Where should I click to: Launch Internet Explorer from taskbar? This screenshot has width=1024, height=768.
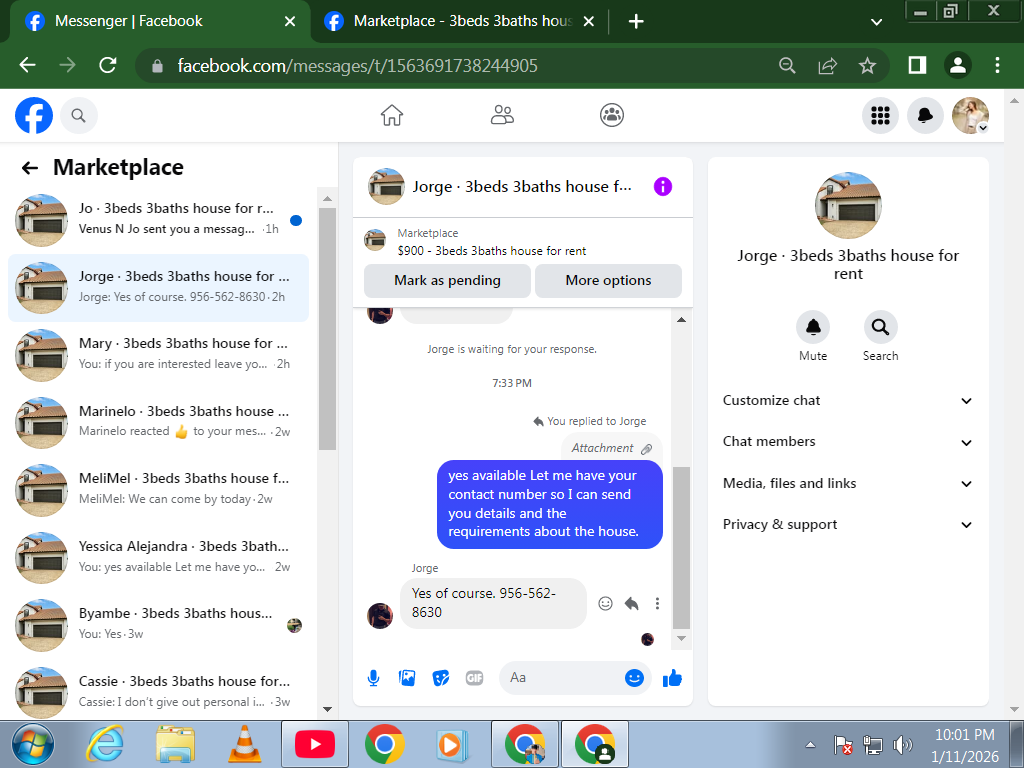coord(105,744)
